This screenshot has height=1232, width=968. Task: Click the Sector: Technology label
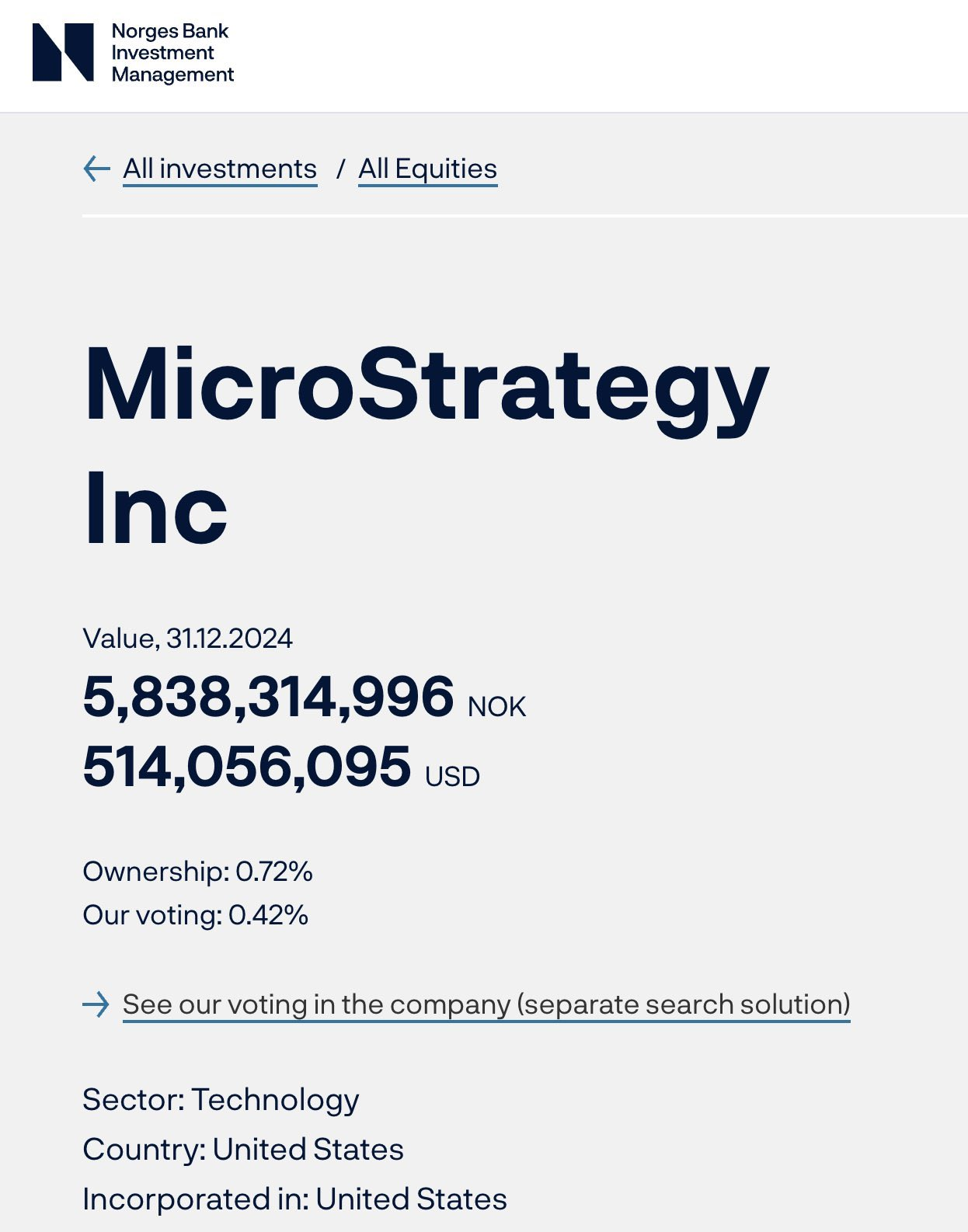pyautogui.click(x=221, y=1100)
